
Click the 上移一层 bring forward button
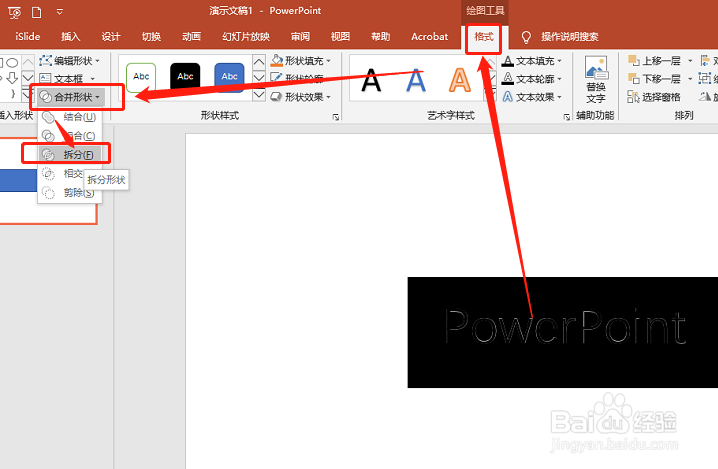point(654,60)
